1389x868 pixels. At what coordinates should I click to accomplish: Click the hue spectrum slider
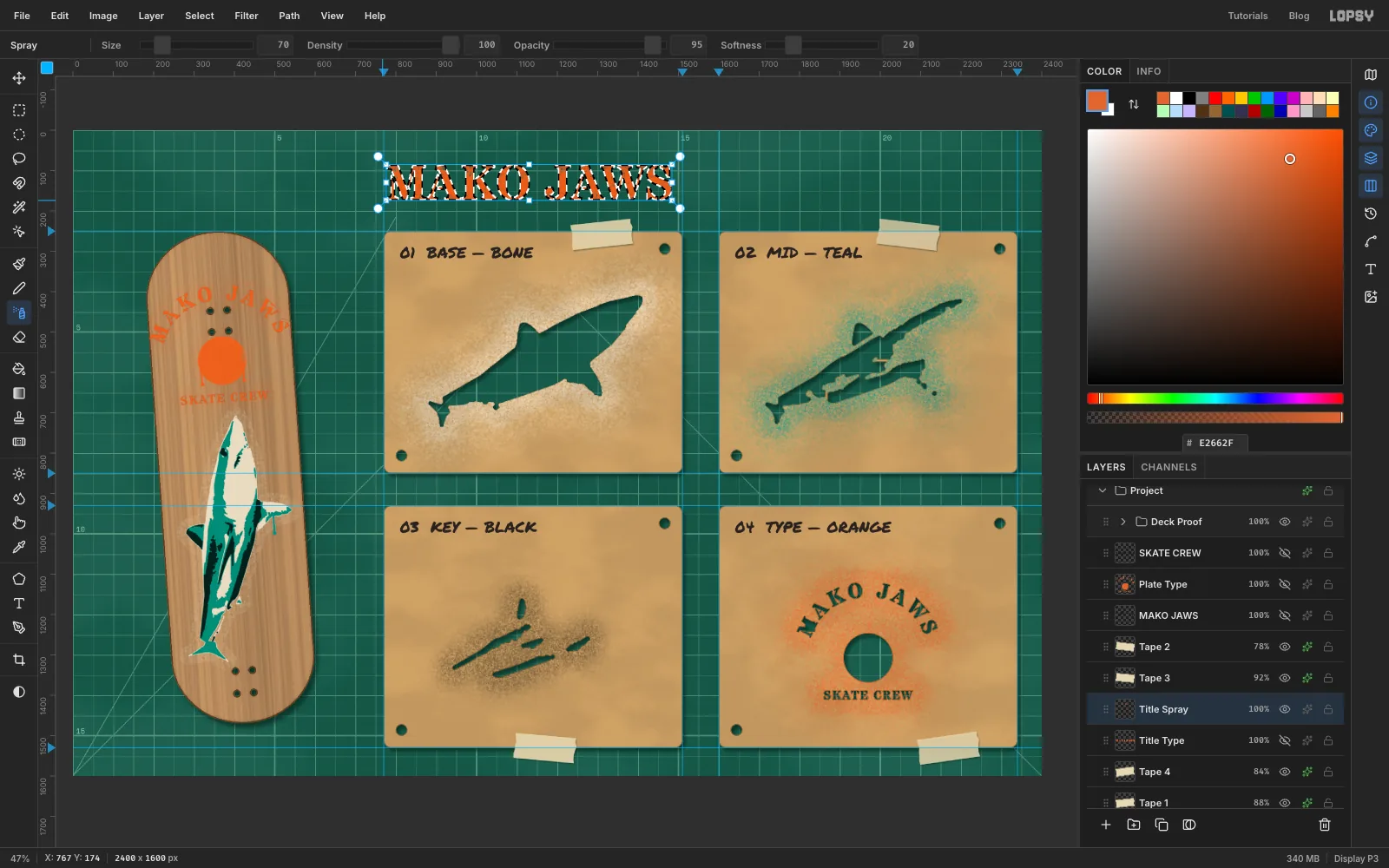(1215, 398)
